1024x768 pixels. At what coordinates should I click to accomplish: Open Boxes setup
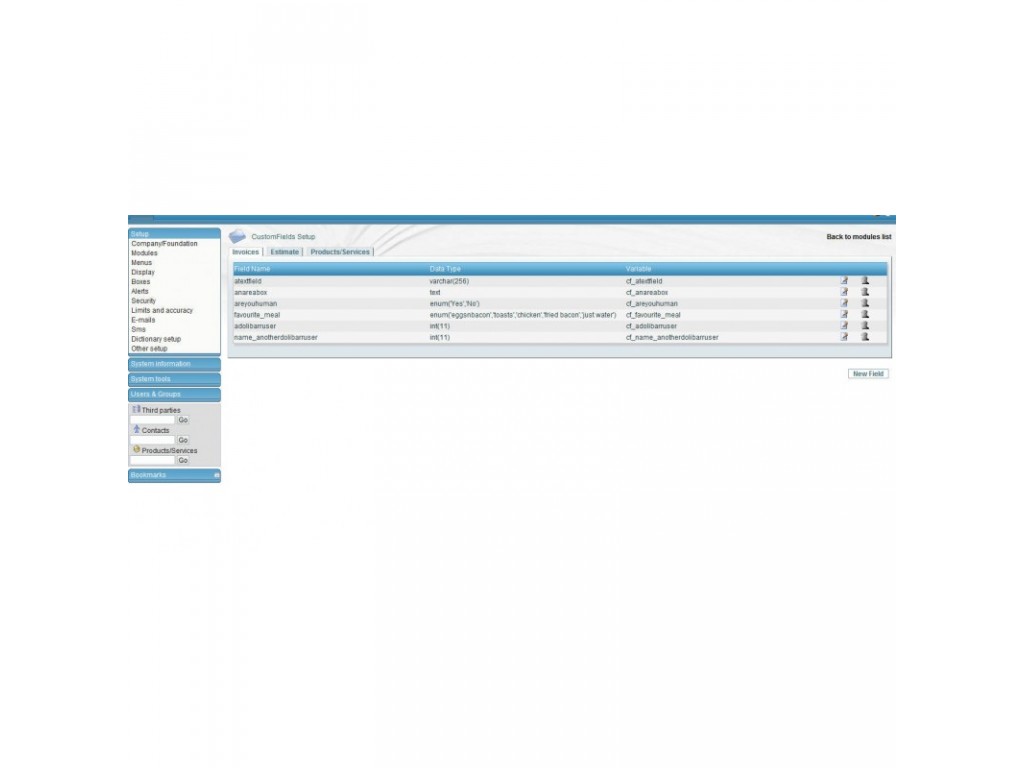click(x=140, y=281)
